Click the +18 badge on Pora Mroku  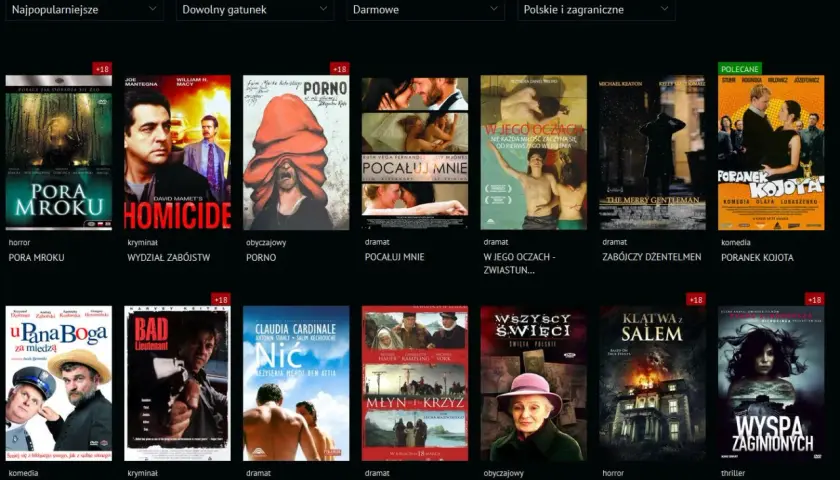pyautogui.click(x=102, y=69)
